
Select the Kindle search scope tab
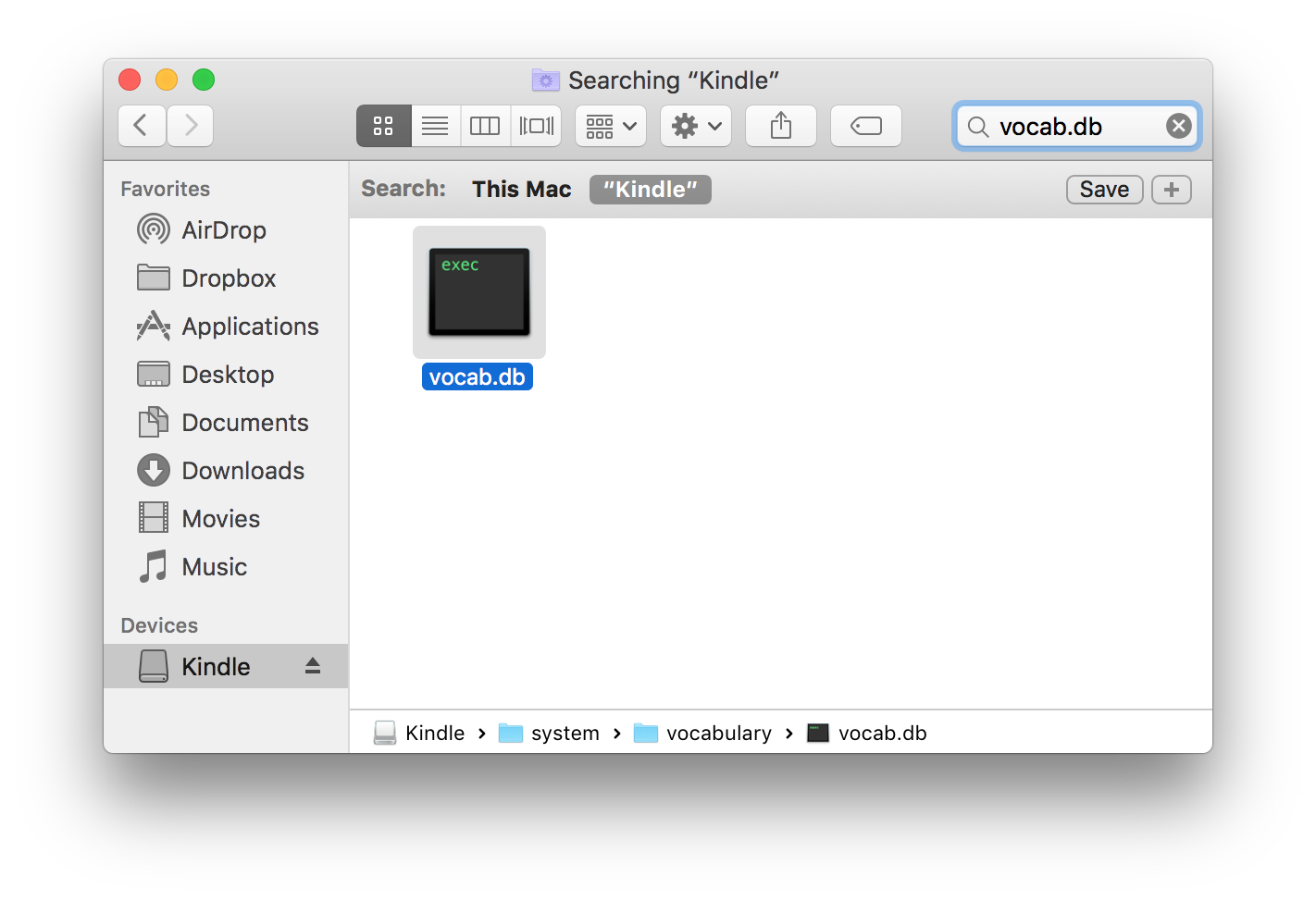[x=650, y=189]
